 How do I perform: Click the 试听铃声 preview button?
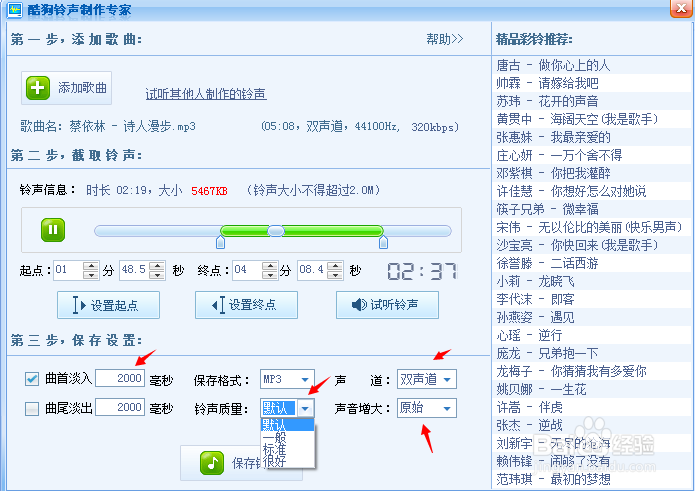pyautogui.click(x=387, y=305)
